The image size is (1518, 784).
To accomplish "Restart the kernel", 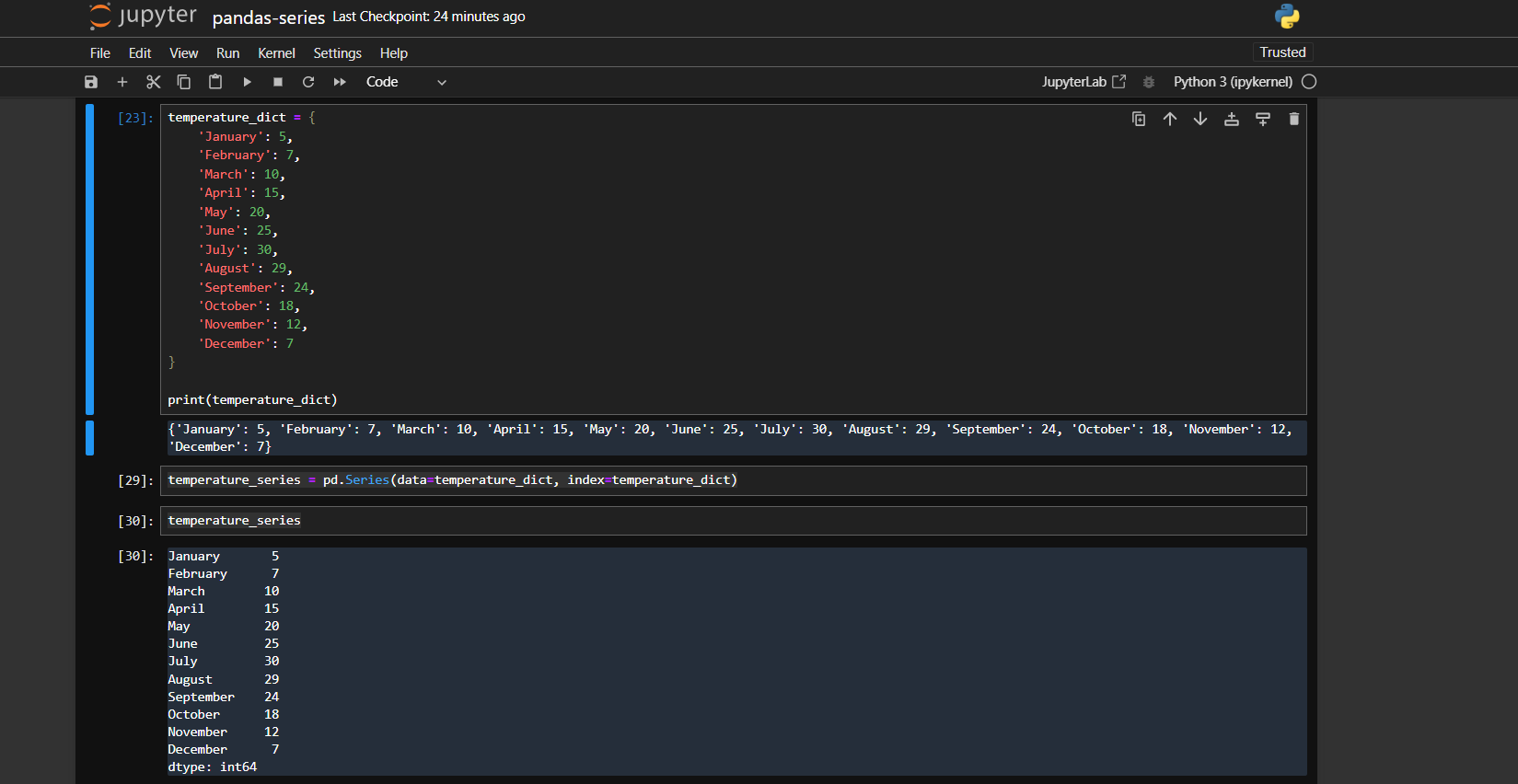I will [308, 82].
